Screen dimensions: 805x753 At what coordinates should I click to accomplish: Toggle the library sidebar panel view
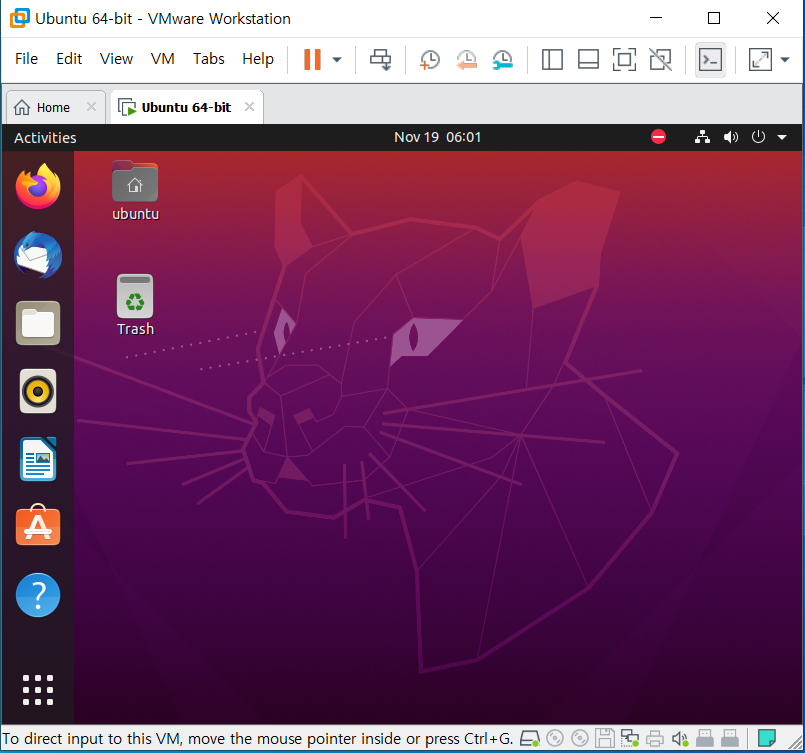pos(552,60)
